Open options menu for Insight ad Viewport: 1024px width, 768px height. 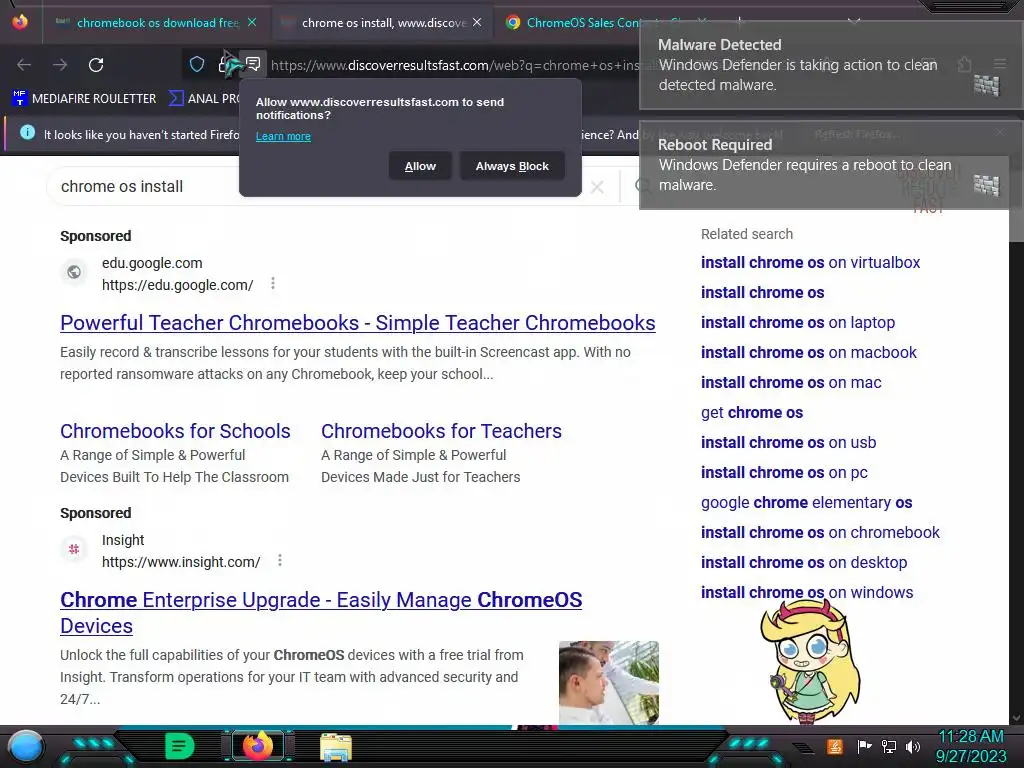pos(280,560)
